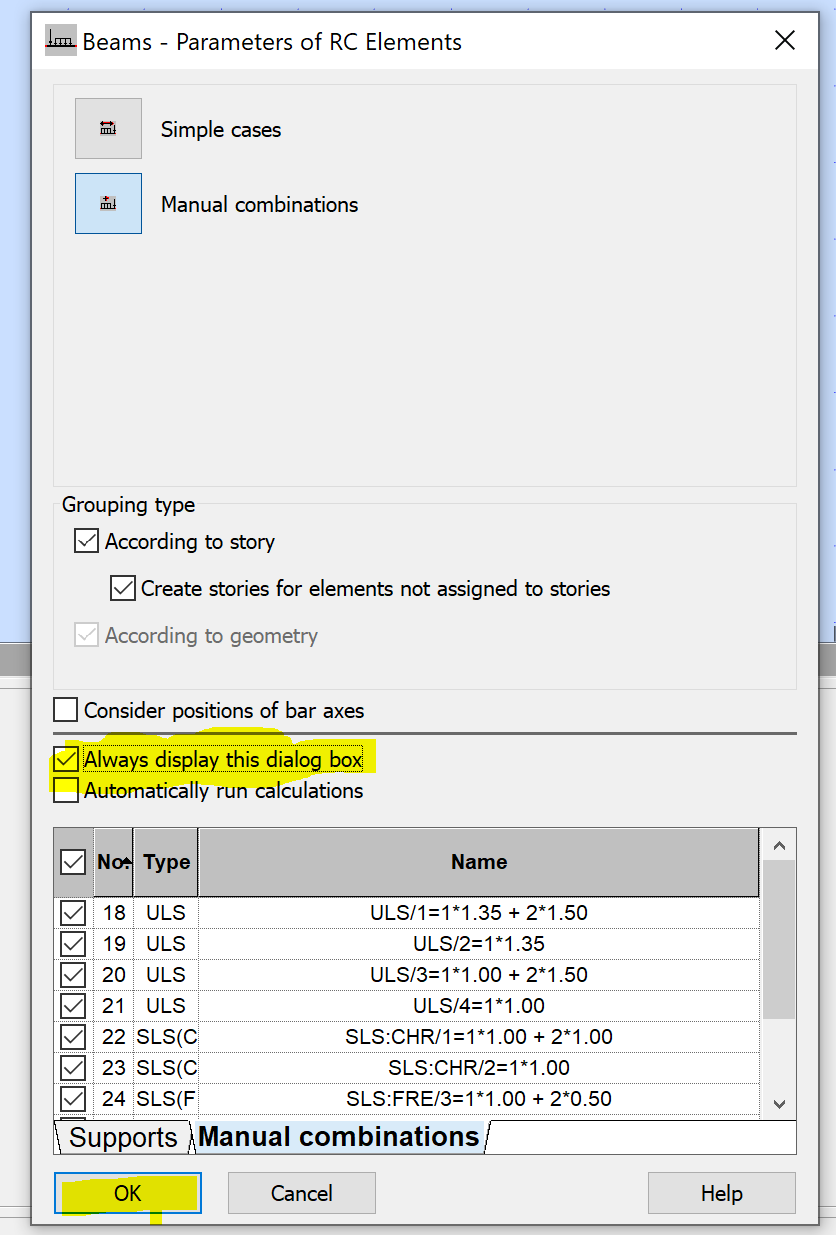Confirm settings with the OK button
Image resolution: width=836 pixels, height=1235 pixels.
127,1192
